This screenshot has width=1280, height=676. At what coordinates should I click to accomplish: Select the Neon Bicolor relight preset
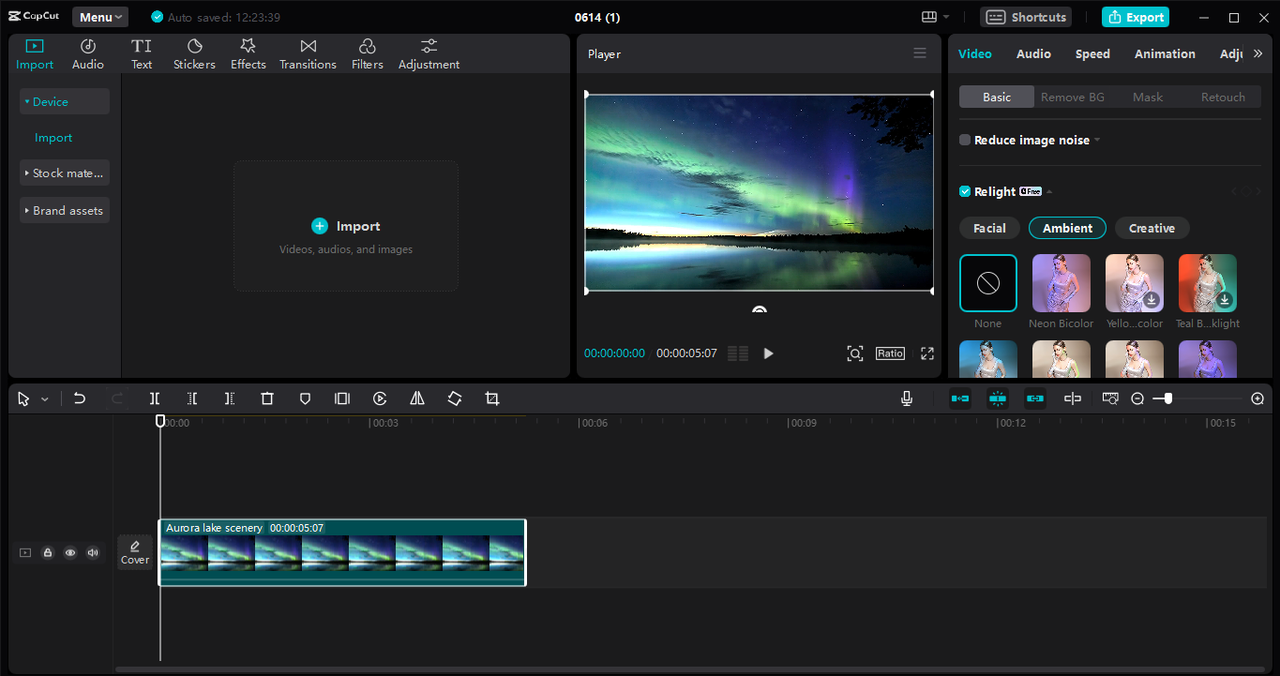(1061, 283)
